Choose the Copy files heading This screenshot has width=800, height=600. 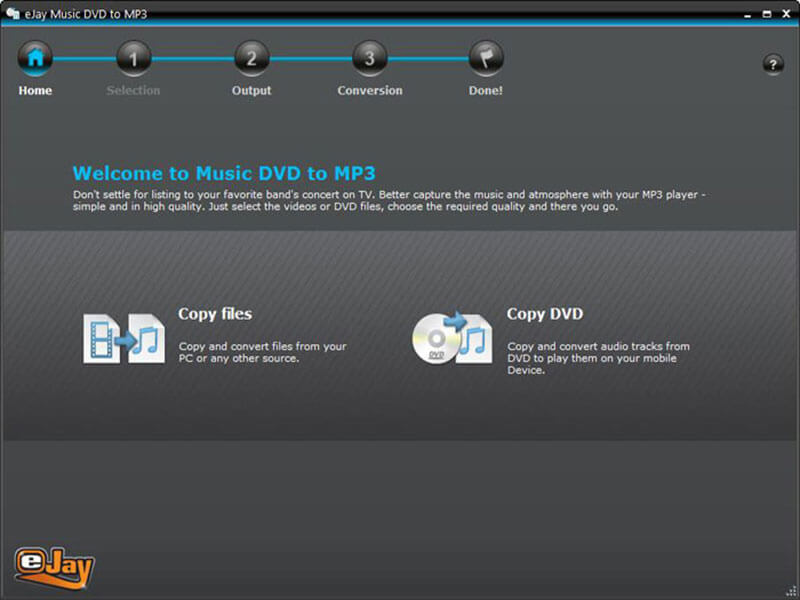point(215,314)
